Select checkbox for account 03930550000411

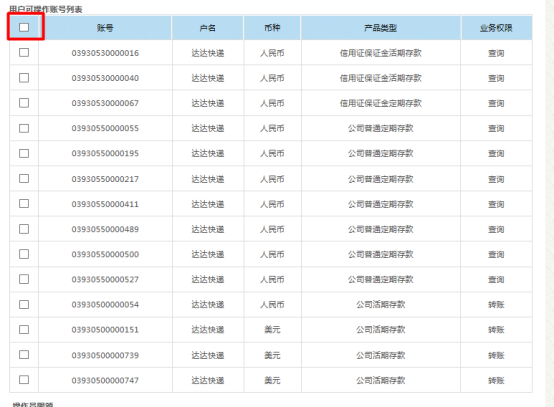coord(24,204)
